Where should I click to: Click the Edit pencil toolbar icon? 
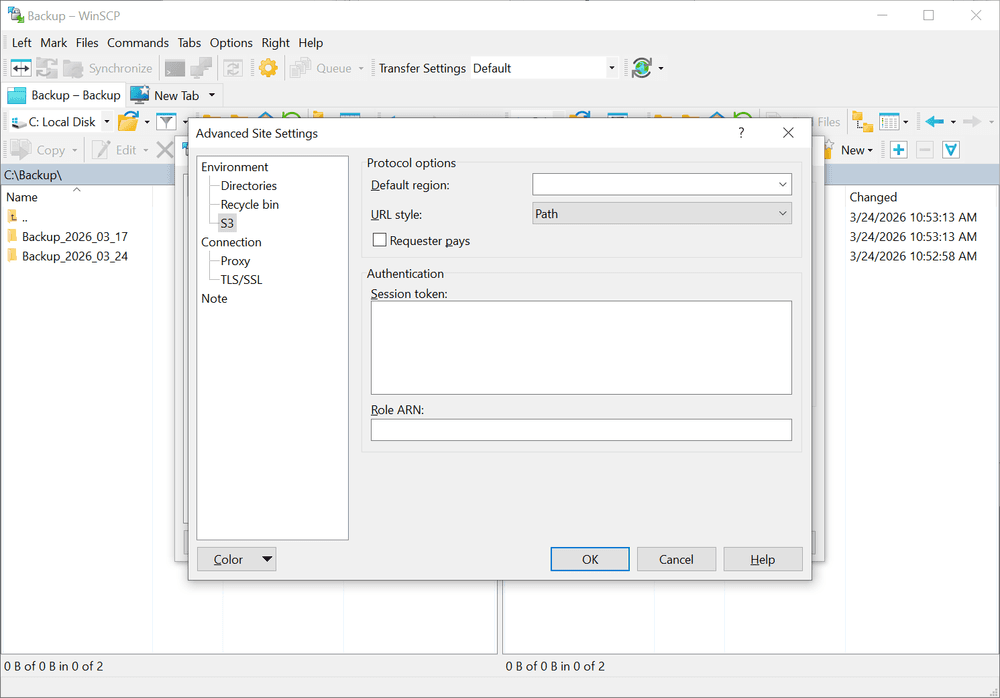(101, 150)
